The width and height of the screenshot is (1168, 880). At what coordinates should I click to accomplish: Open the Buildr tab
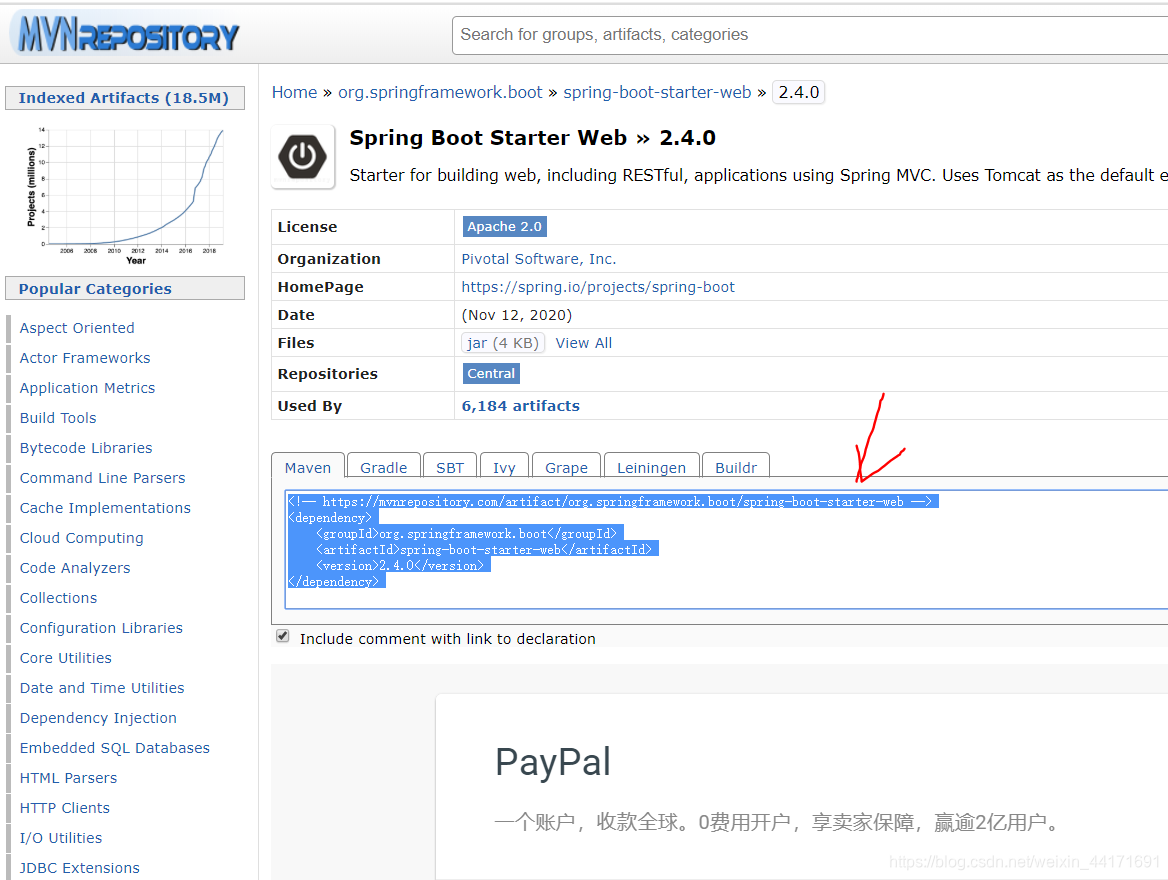tap(736, 467)
